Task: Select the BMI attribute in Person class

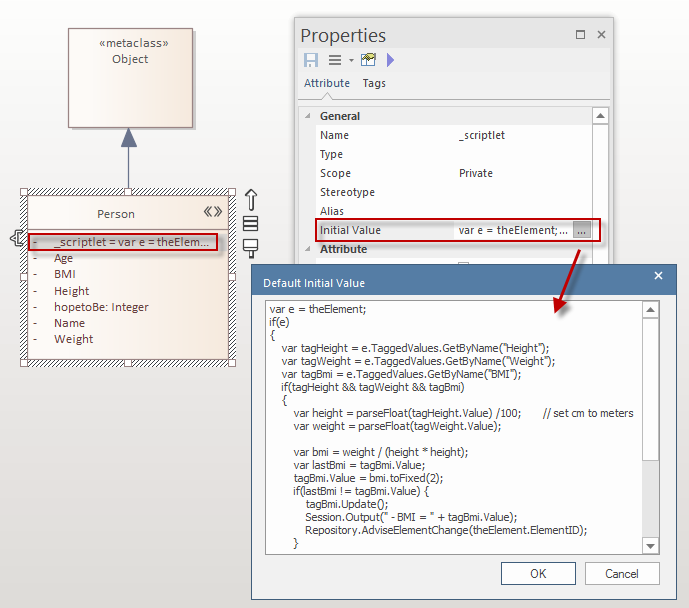Action: 65,274
